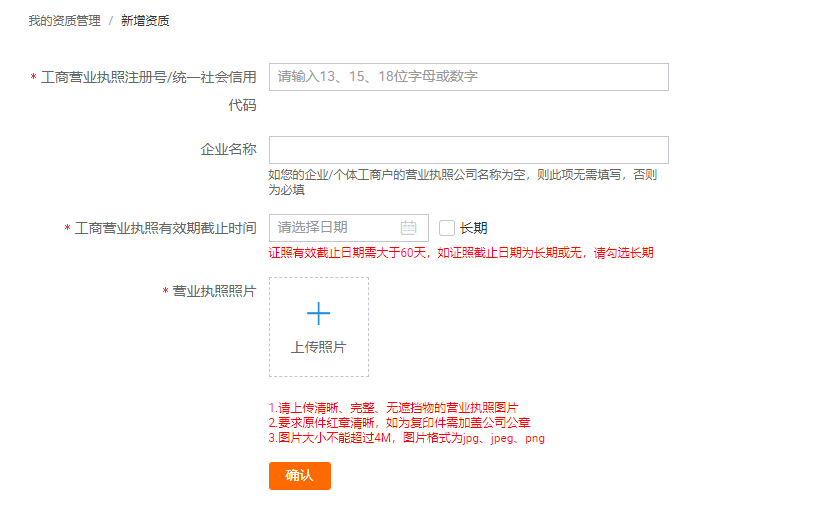
Task: Click the 营业执照照片 label
Action: click(214, 291)
